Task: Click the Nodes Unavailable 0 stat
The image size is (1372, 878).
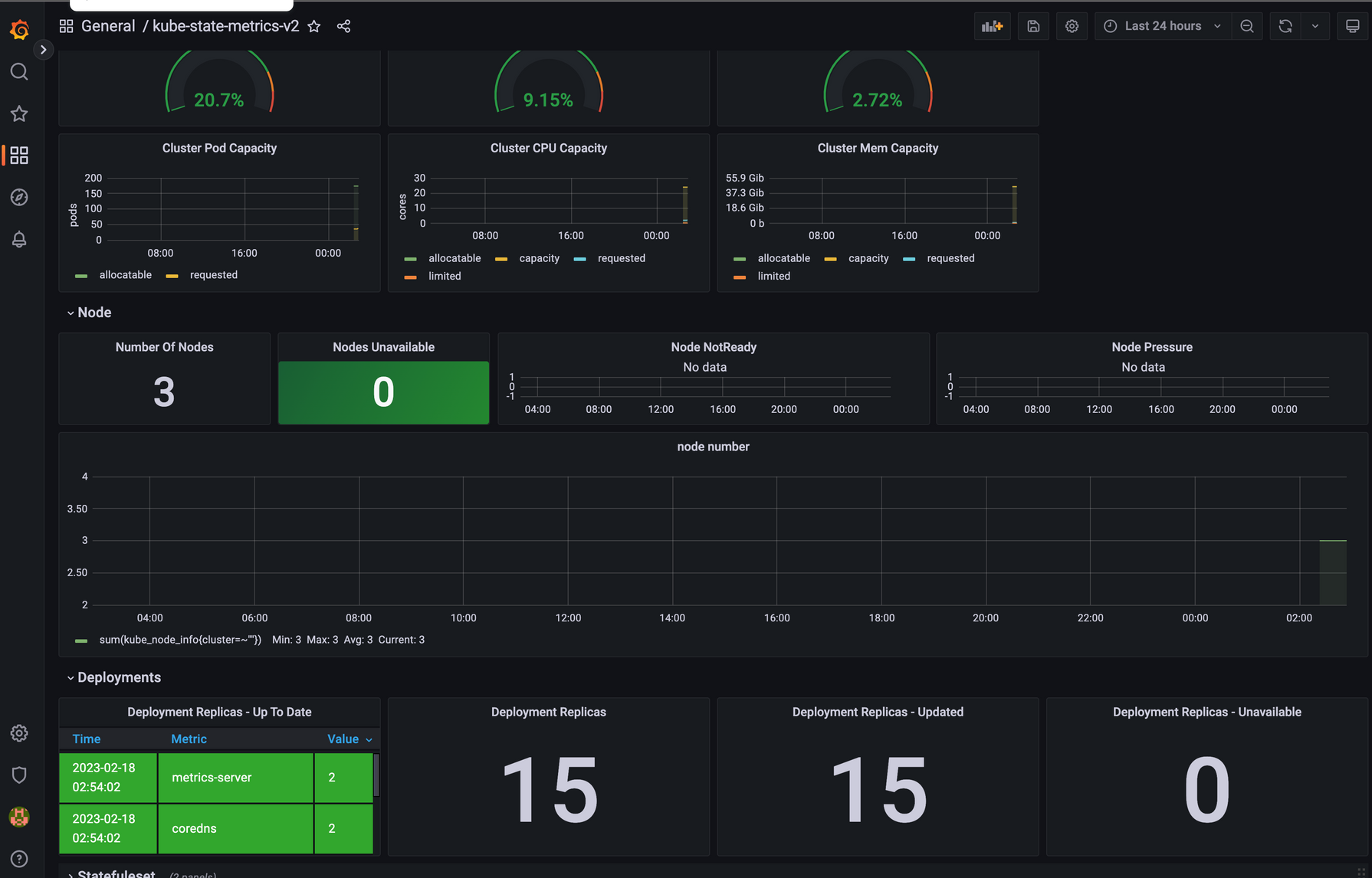Action: [383, 392]
